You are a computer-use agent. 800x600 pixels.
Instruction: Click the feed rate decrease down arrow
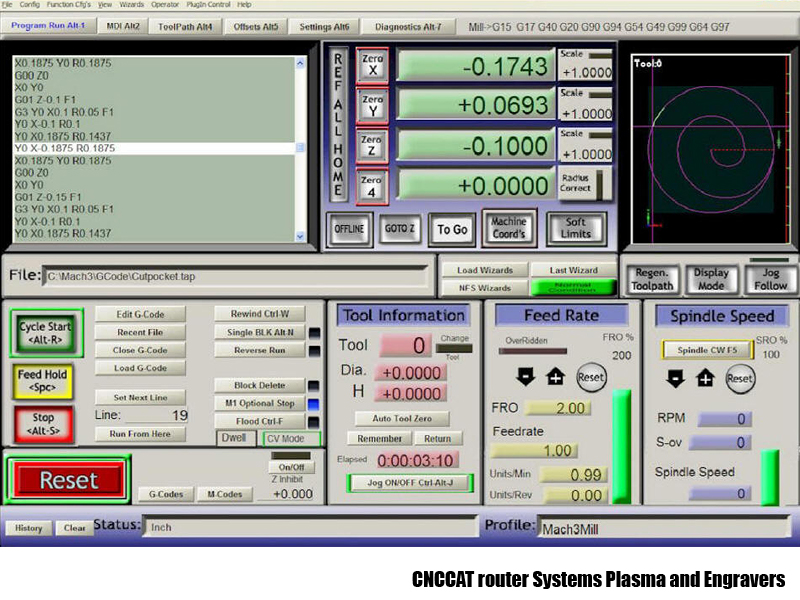525,378
